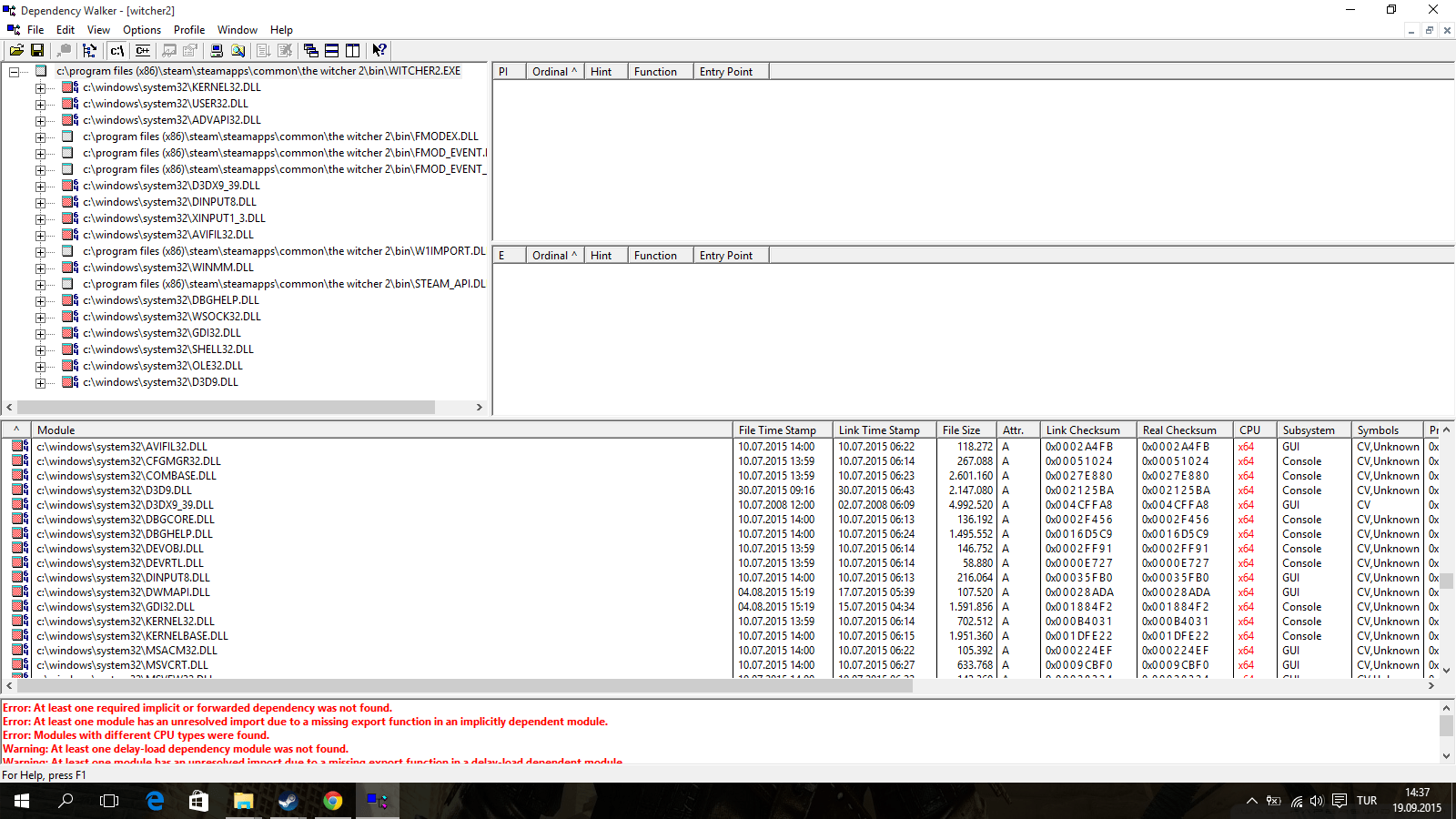Open the Edit menu
Screen dimensions: 1456x819
click(x=66, y=30)
